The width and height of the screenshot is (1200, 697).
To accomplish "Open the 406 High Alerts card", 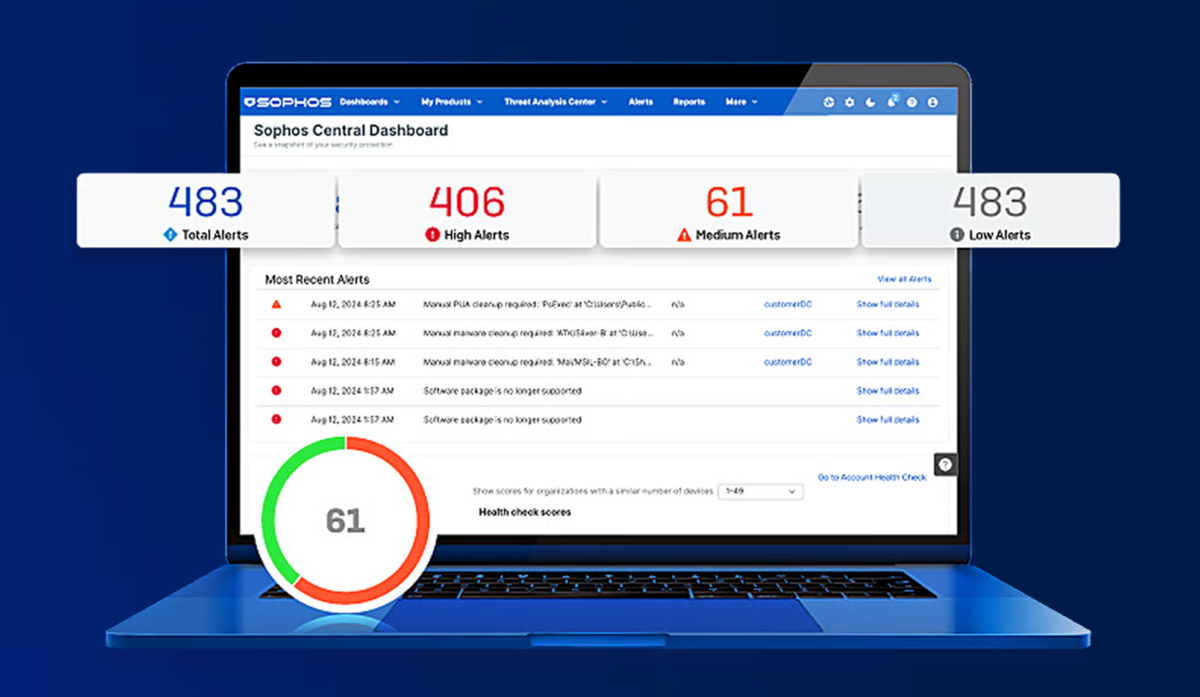I will tap(467, 210).
